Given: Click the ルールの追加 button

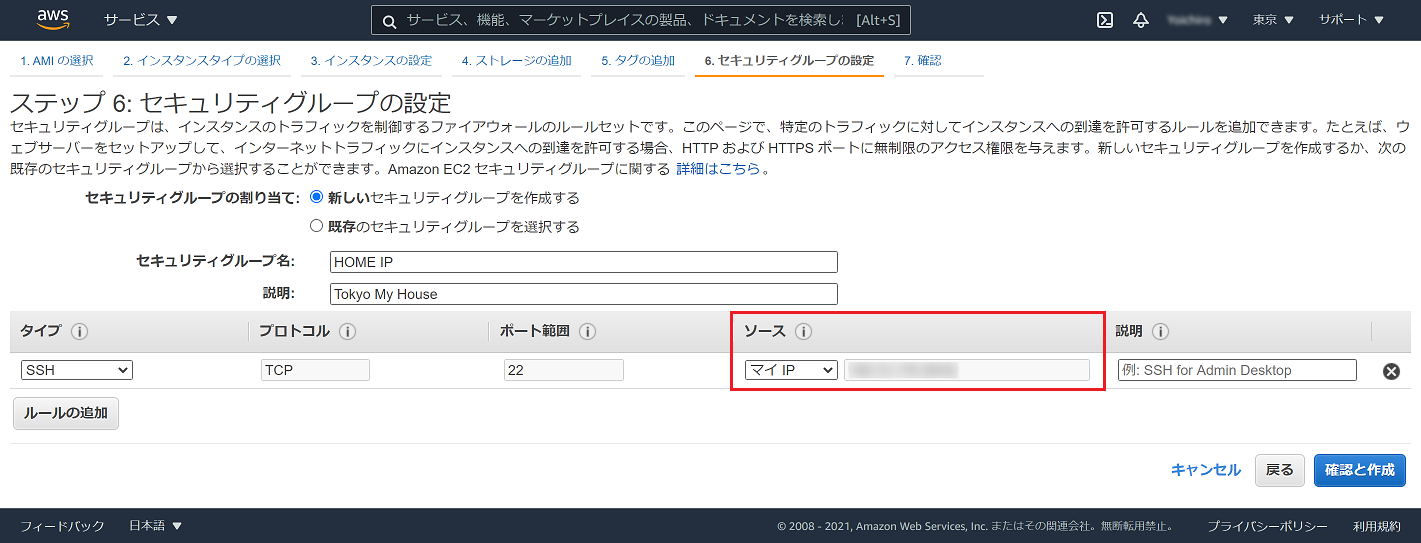Looking at the screenshot, I should tap(66, 413).
